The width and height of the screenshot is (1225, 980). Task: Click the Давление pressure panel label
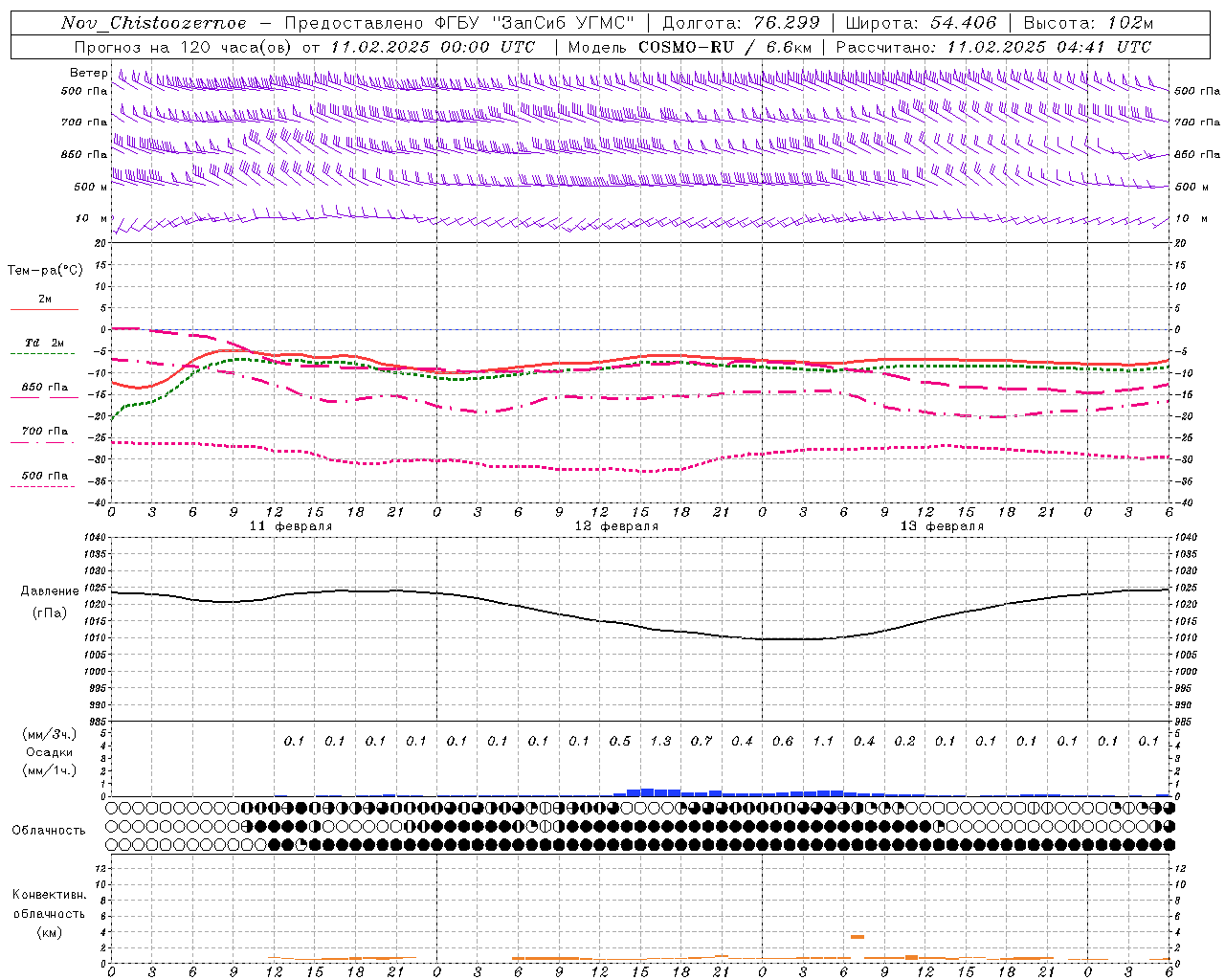pos(50,591)
